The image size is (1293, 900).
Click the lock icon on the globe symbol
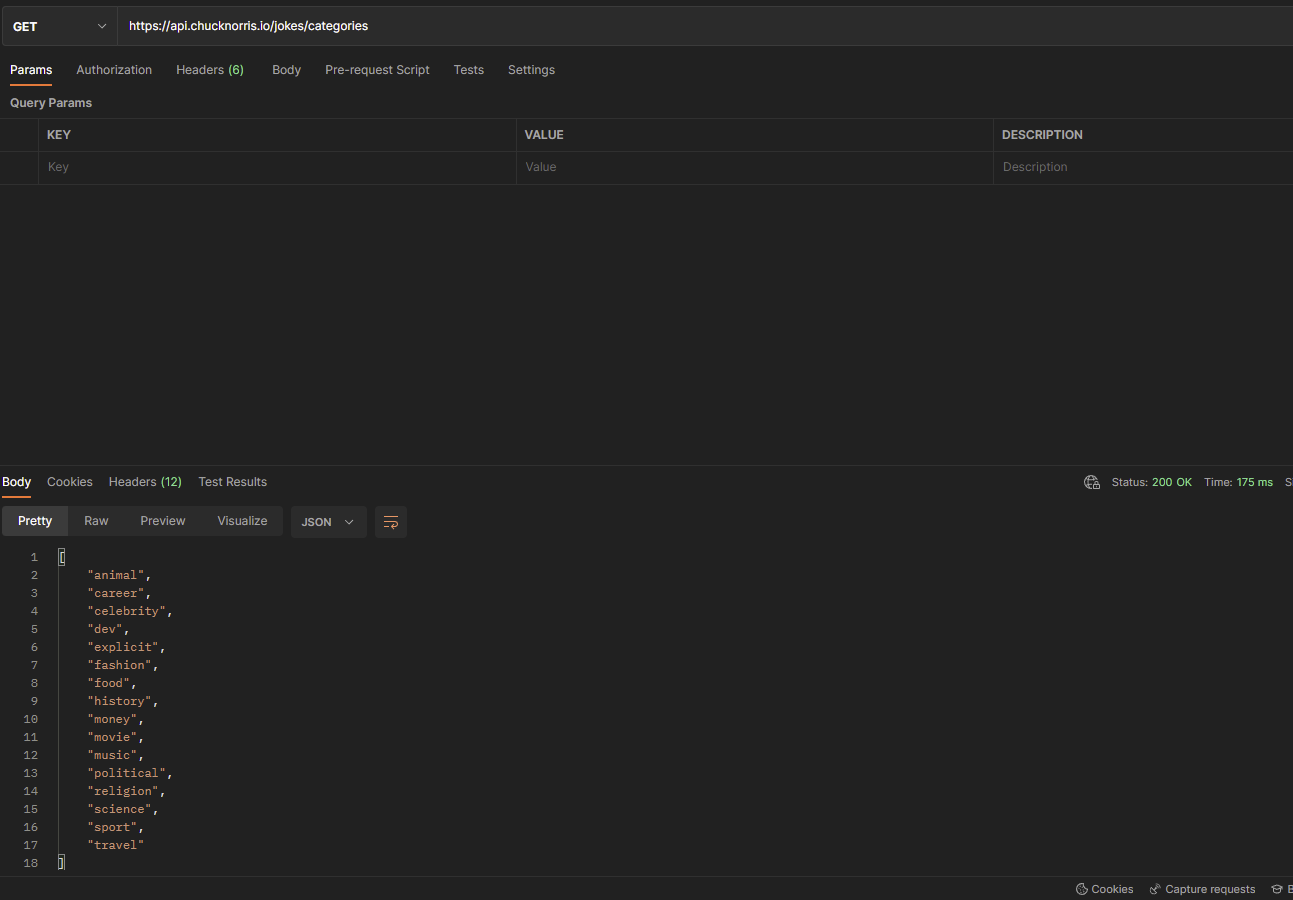[1091, 482]
